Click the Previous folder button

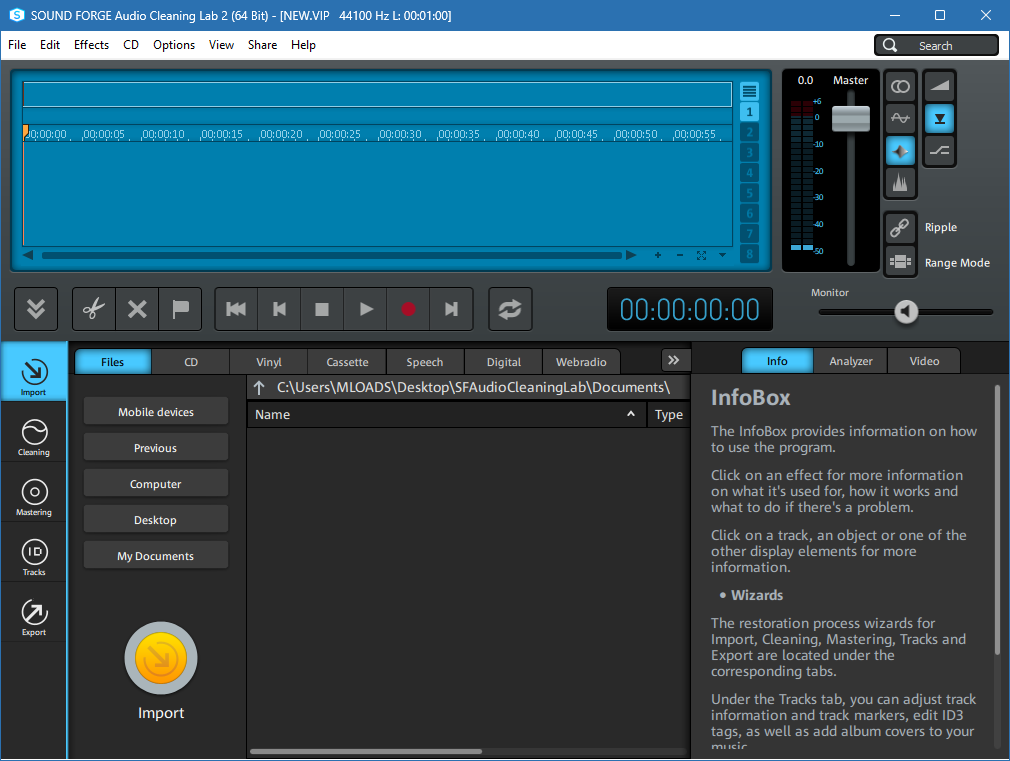(x=156, y=448)
